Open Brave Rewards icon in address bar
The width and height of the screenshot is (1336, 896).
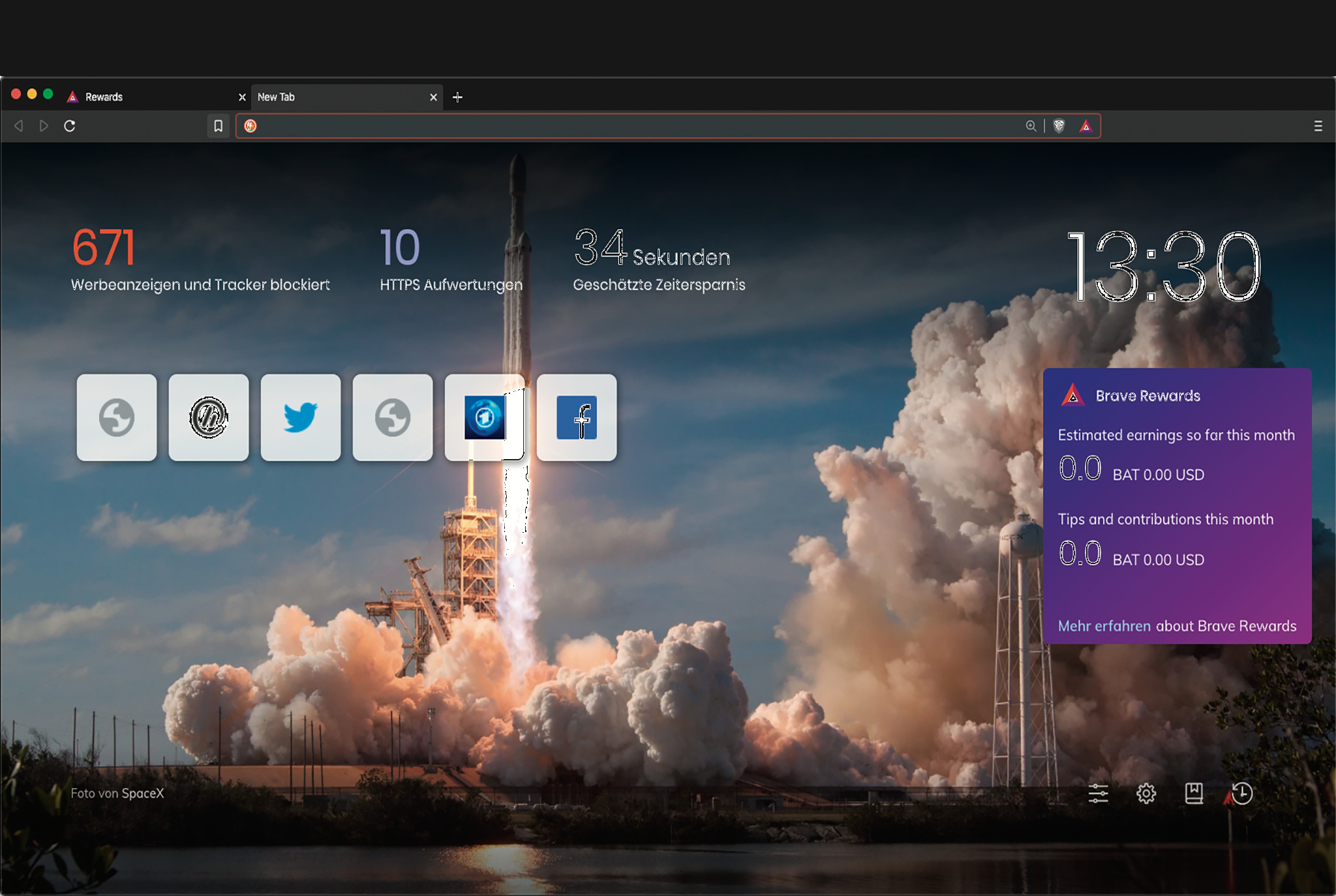pos(1085,126)
